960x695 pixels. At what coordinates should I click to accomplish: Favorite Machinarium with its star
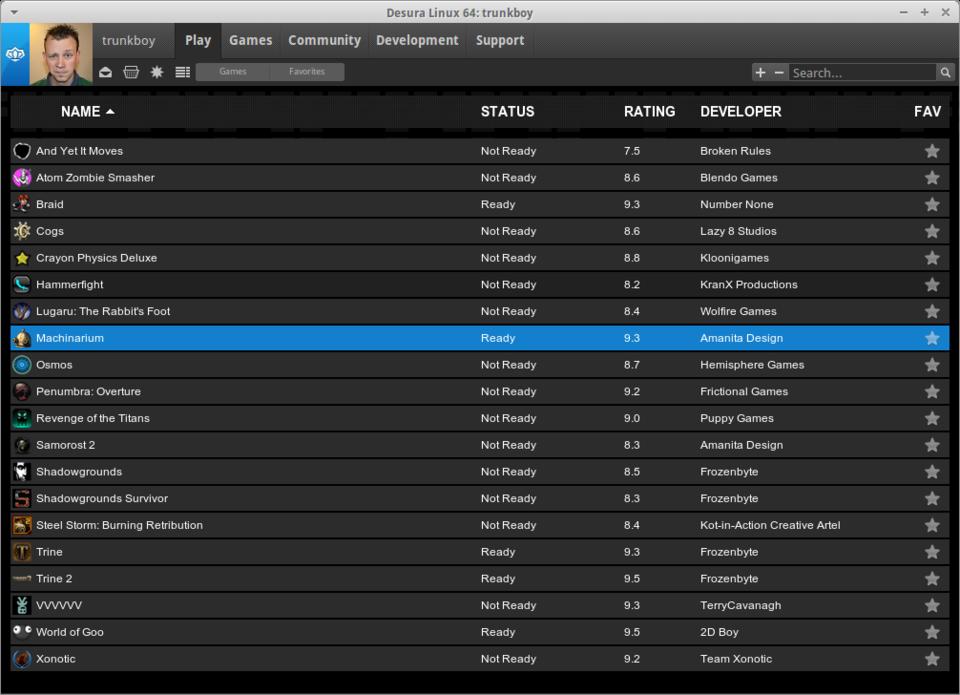click(x=932, y=338)
